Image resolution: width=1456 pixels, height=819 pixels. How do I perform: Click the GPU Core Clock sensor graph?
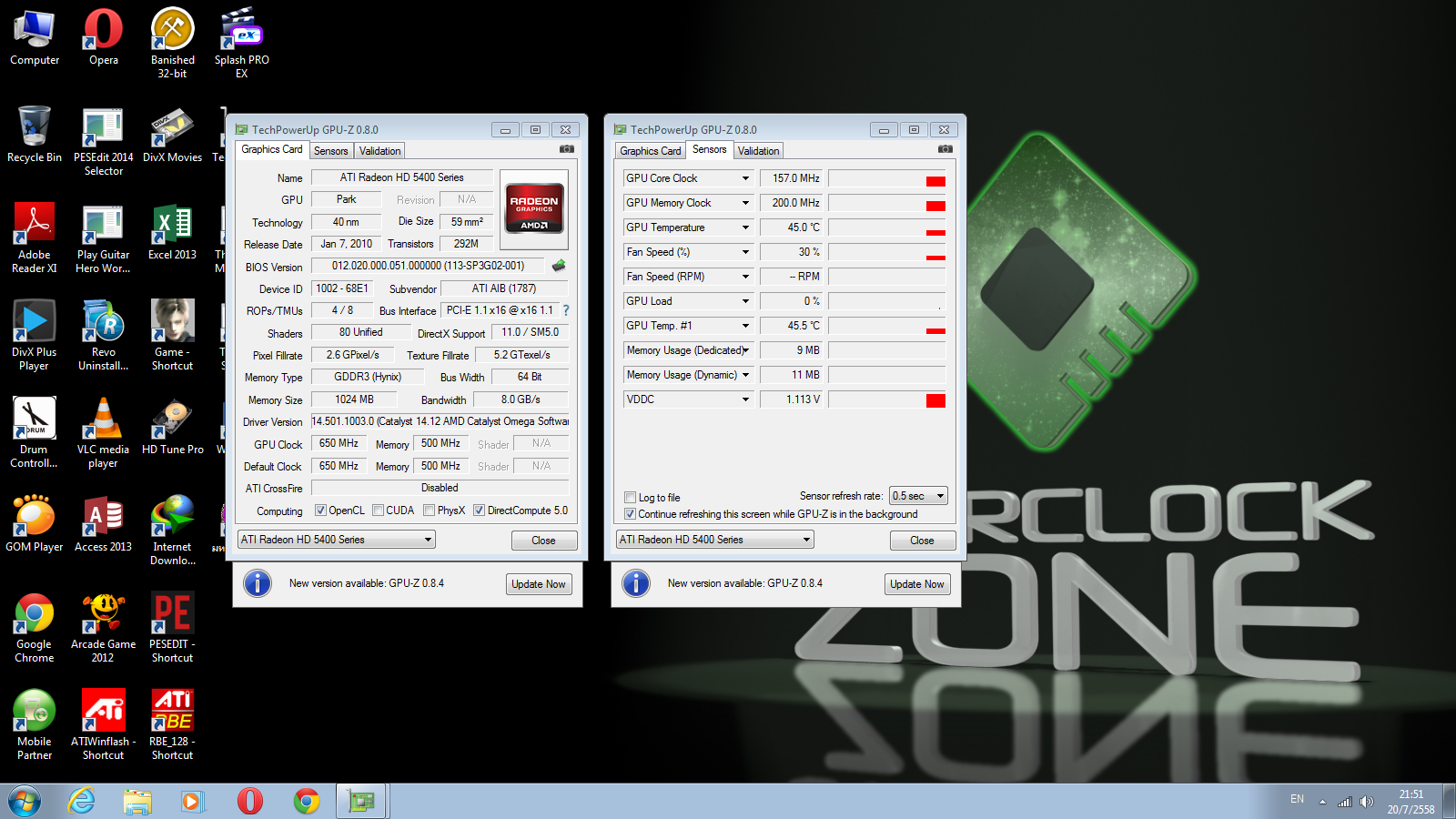[x=887, y=178]
